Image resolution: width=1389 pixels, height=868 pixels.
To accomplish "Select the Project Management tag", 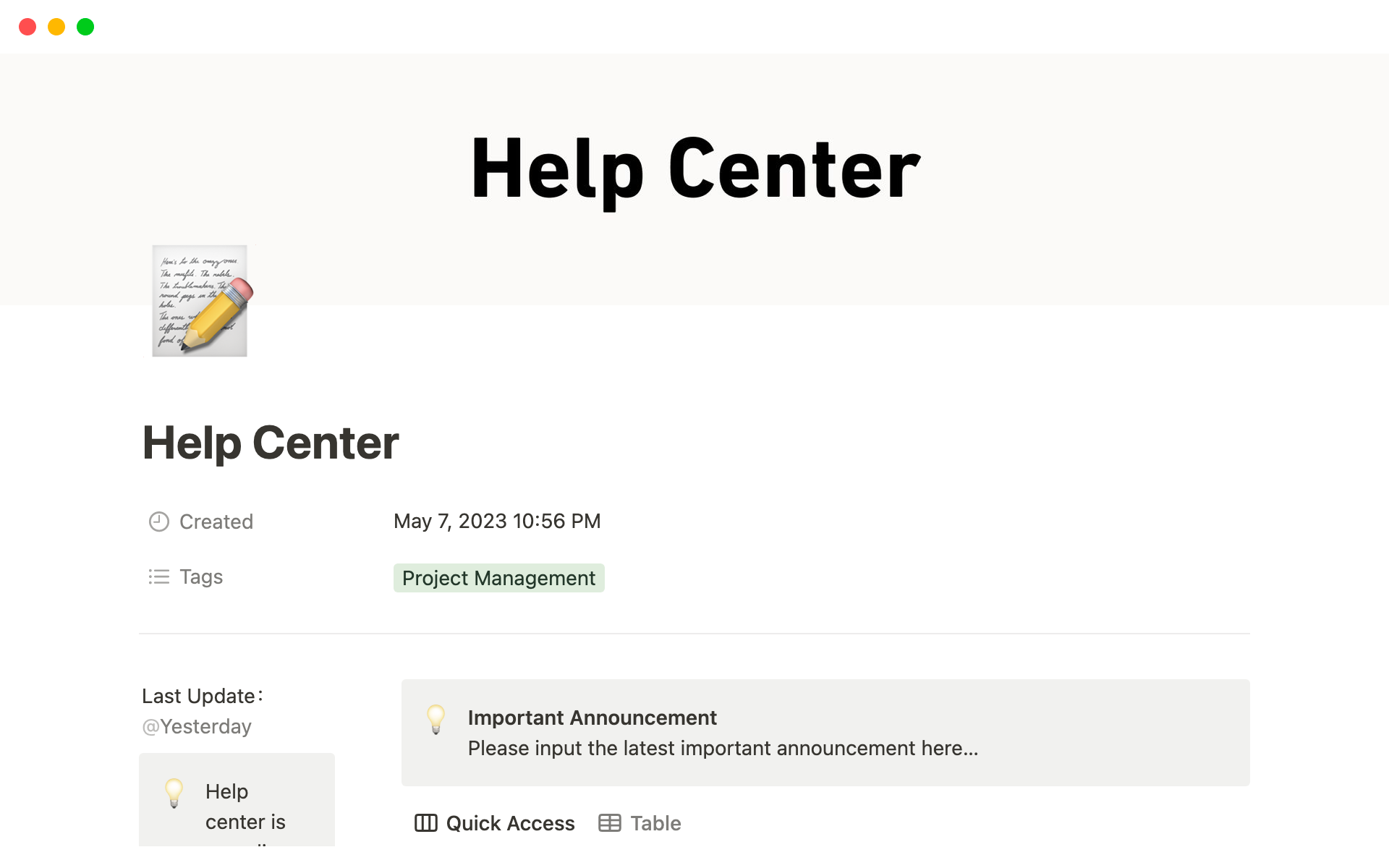I will click(x=498, y=578).
